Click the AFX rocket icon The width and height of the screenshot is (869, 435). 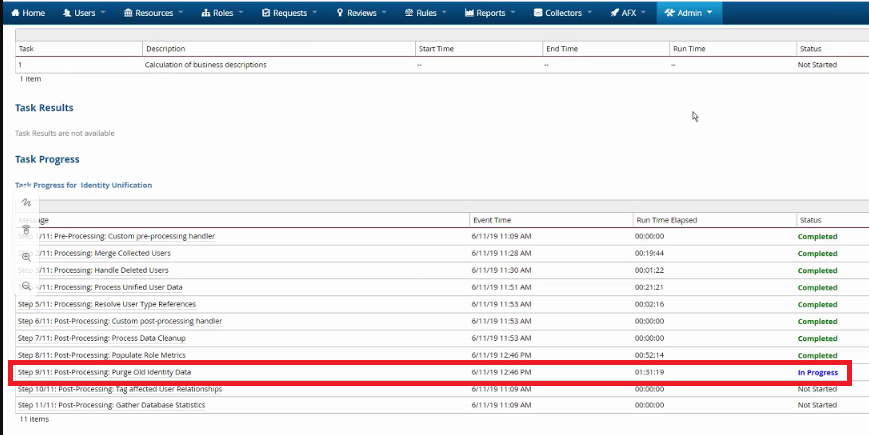[x=614, y=13]
